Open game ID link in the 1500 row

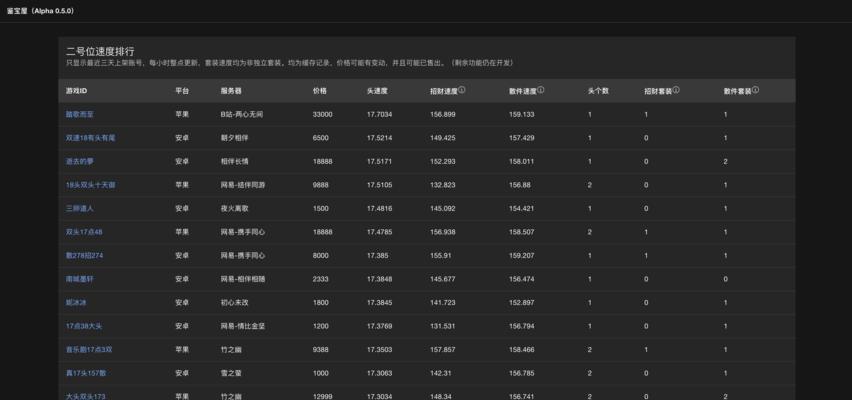point(80,208)
